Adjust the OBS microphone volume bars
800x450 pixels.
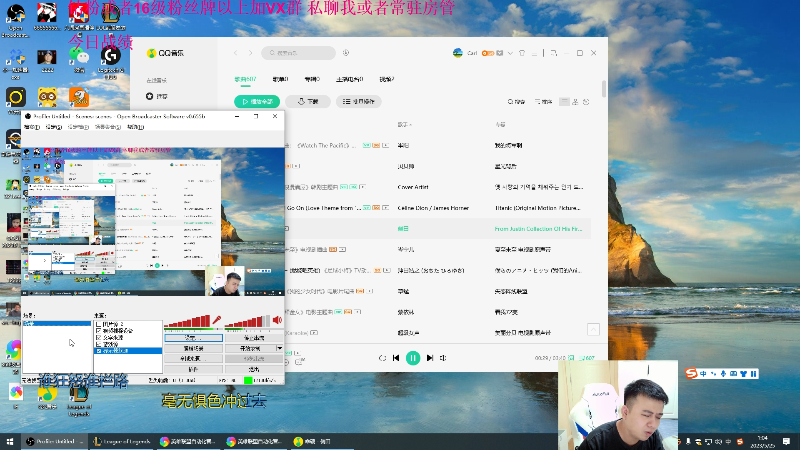pos(187,321)
